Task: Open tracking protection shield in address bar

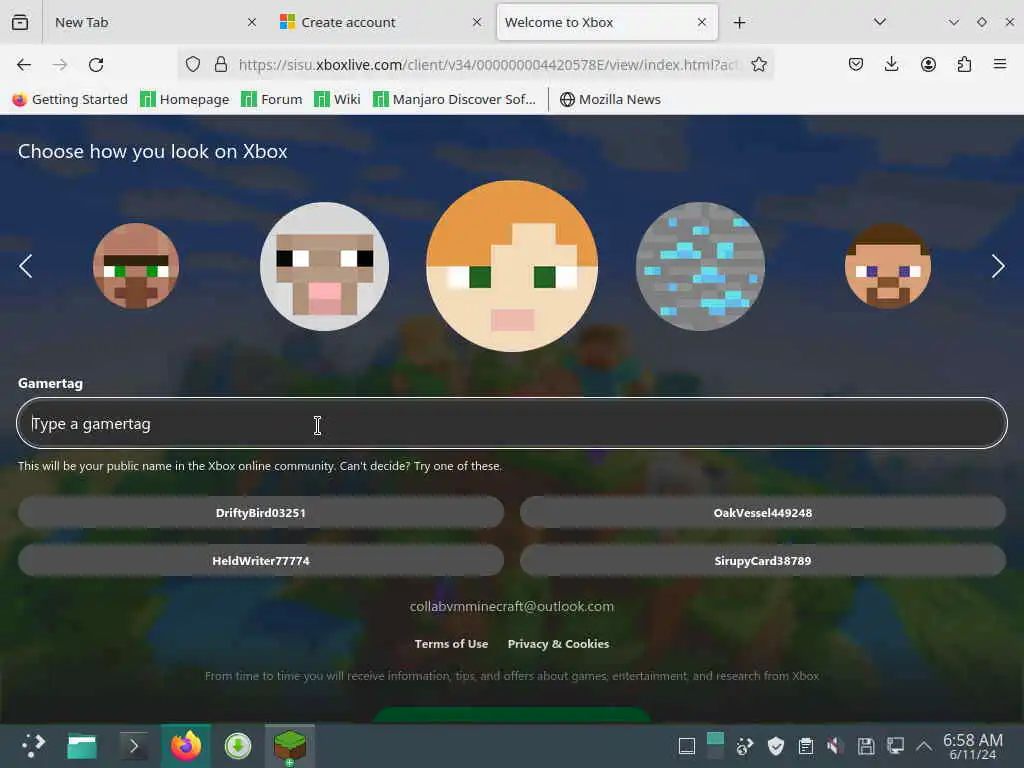Action: (193, 65)
